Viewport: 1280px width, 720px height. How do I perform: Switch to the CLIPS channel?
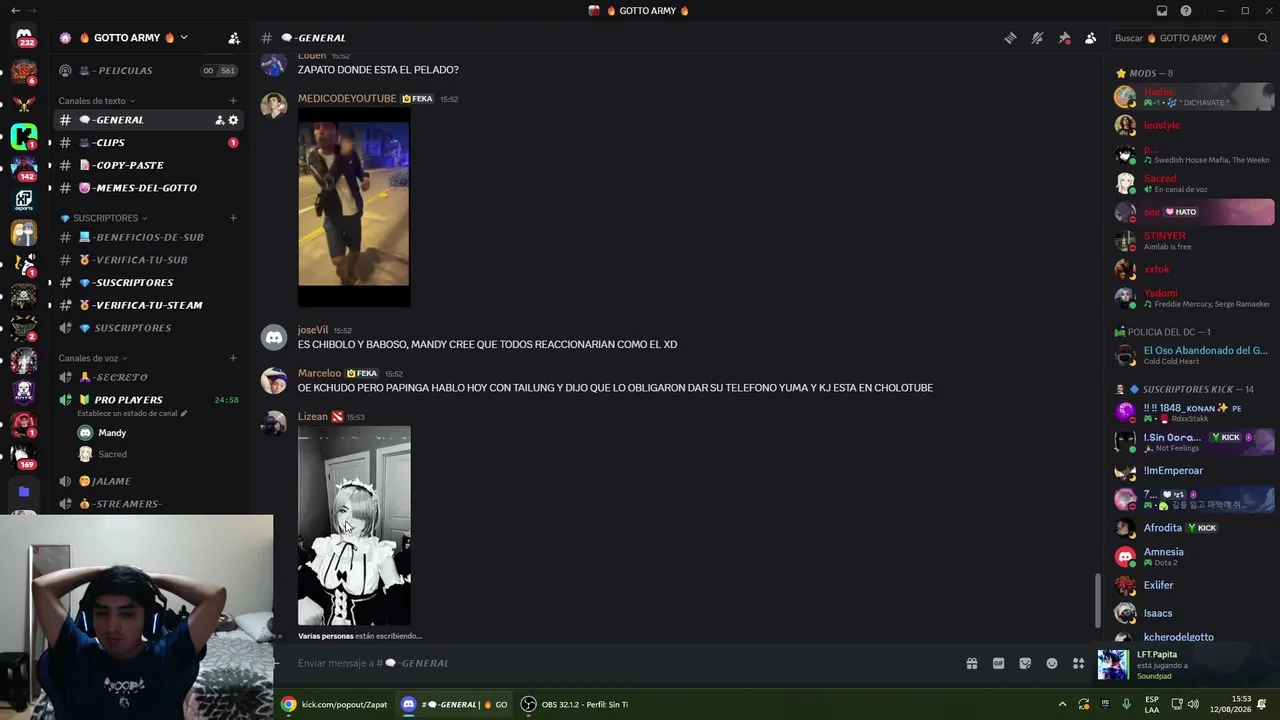[148, 143]
